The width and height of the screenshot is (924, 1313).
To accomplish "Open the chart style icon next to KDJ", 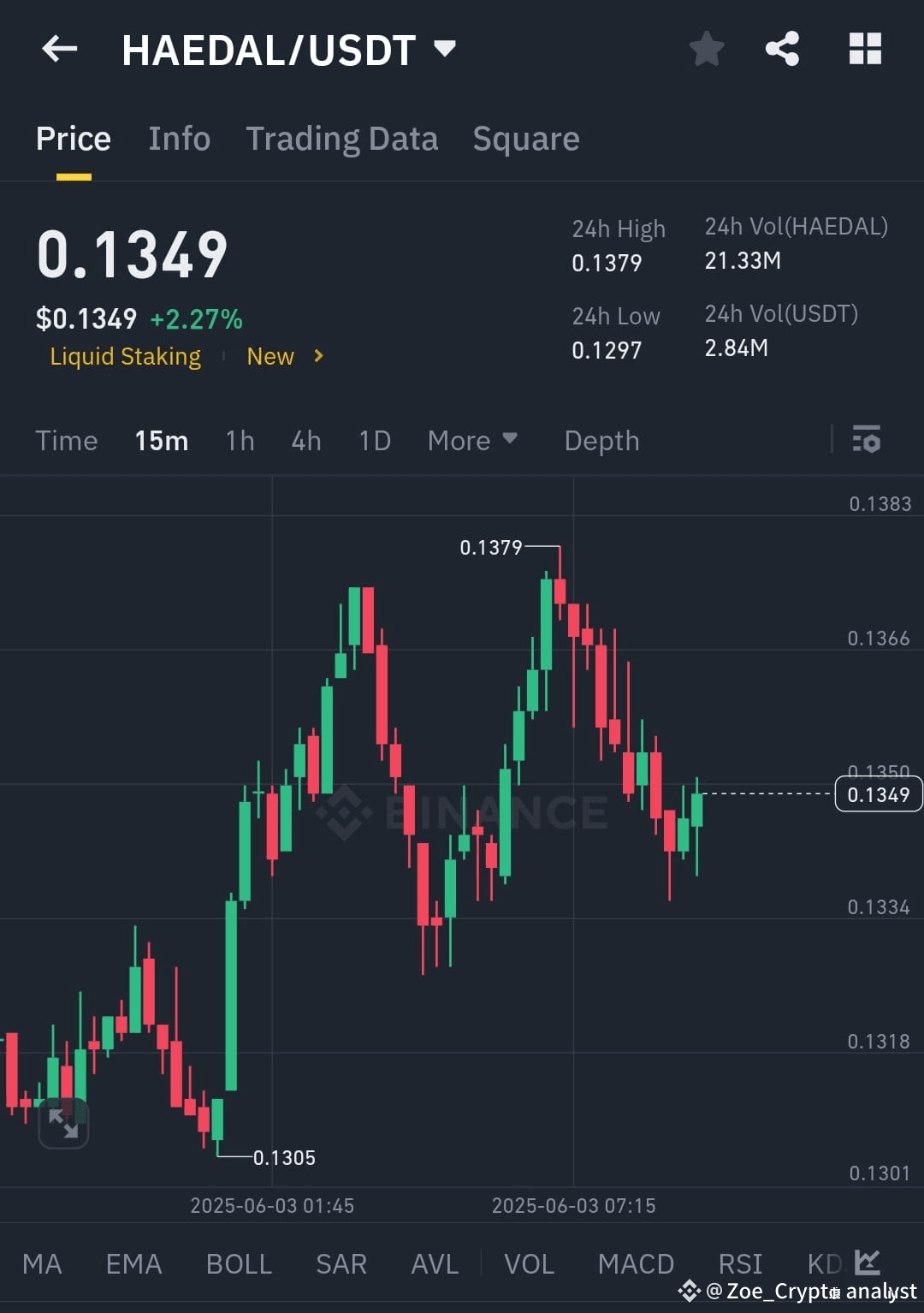I will [x=867, y=1262].
